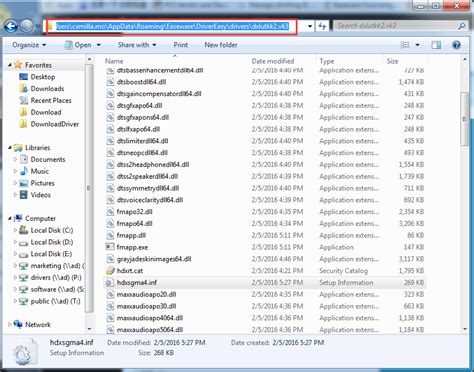Open the recent locations dropdown beside Forward
The image size is (474, 372).
[x=37, y=26]
